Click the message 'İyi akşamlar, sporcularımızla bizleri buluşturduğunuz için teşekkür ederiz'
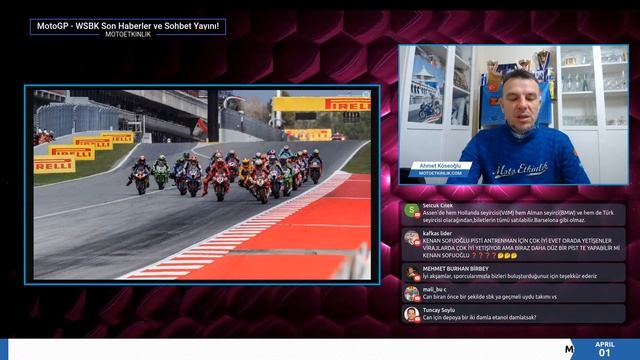Image resolution: width=640 pixels, height=360 pixels. (x=510, y=276)
